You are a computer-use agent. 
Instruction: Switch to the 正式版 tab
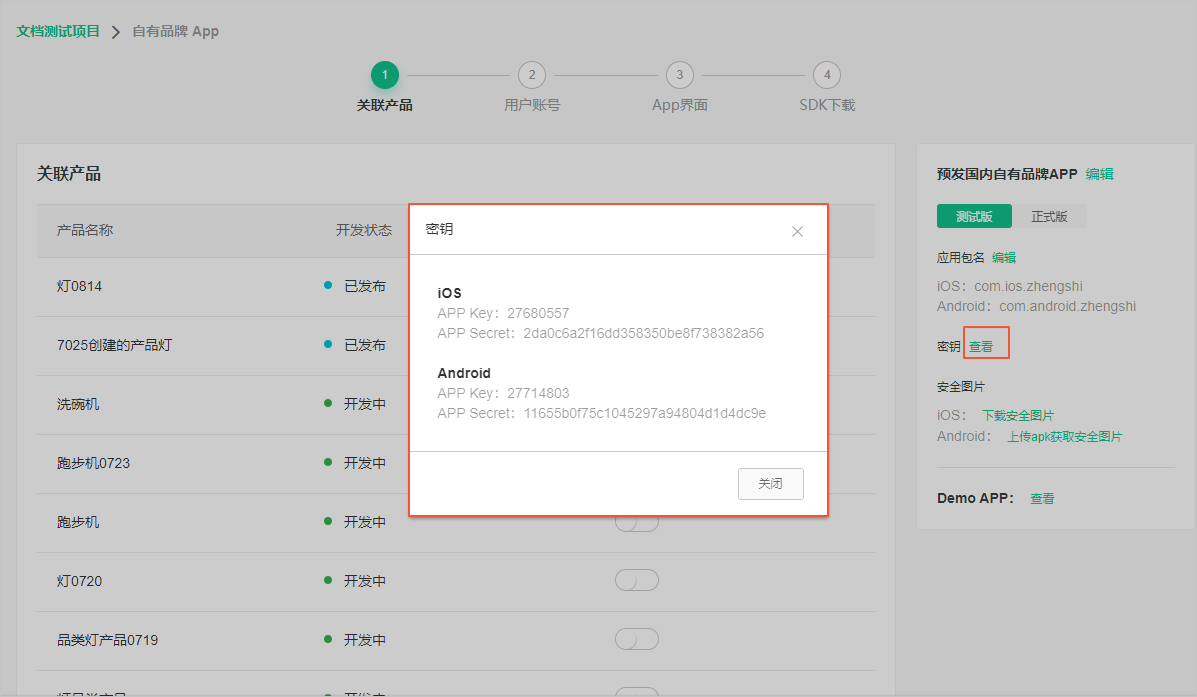tap(1049, 216)
